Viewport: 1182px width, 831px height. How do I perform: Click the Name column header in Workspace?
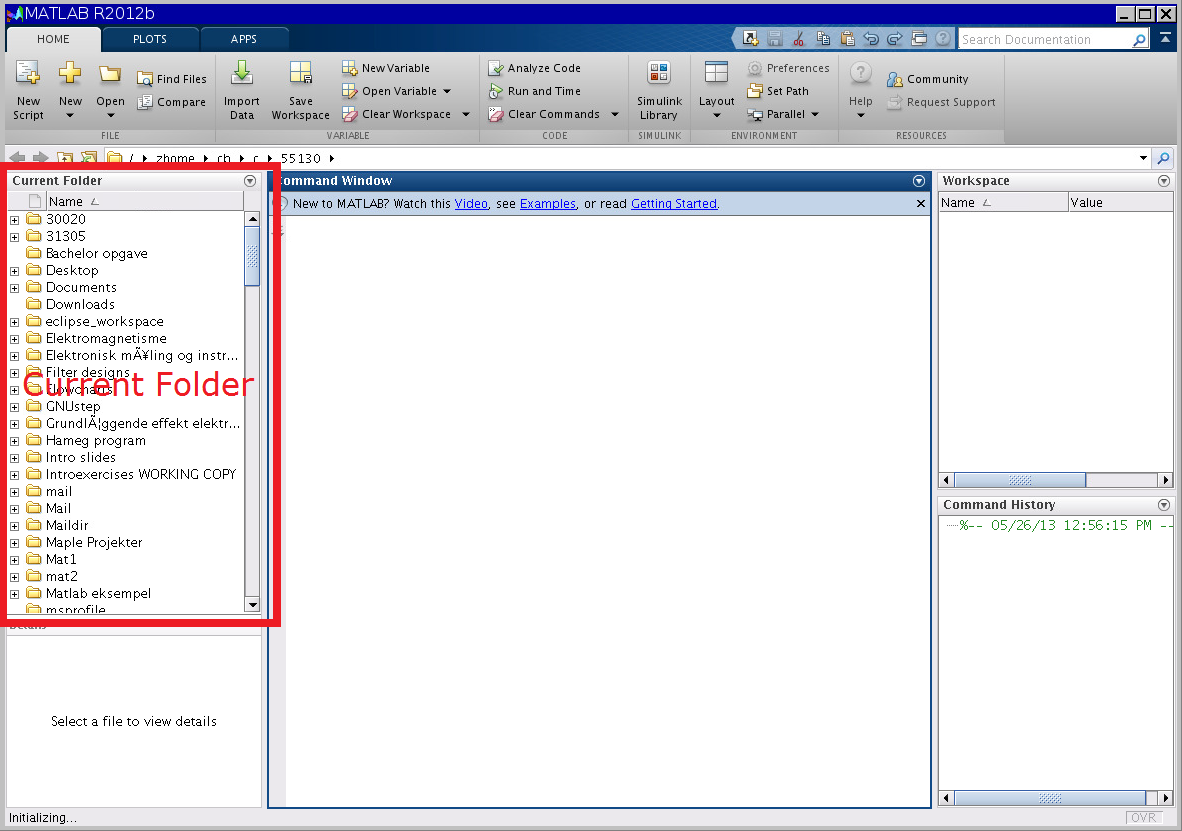1003,203
